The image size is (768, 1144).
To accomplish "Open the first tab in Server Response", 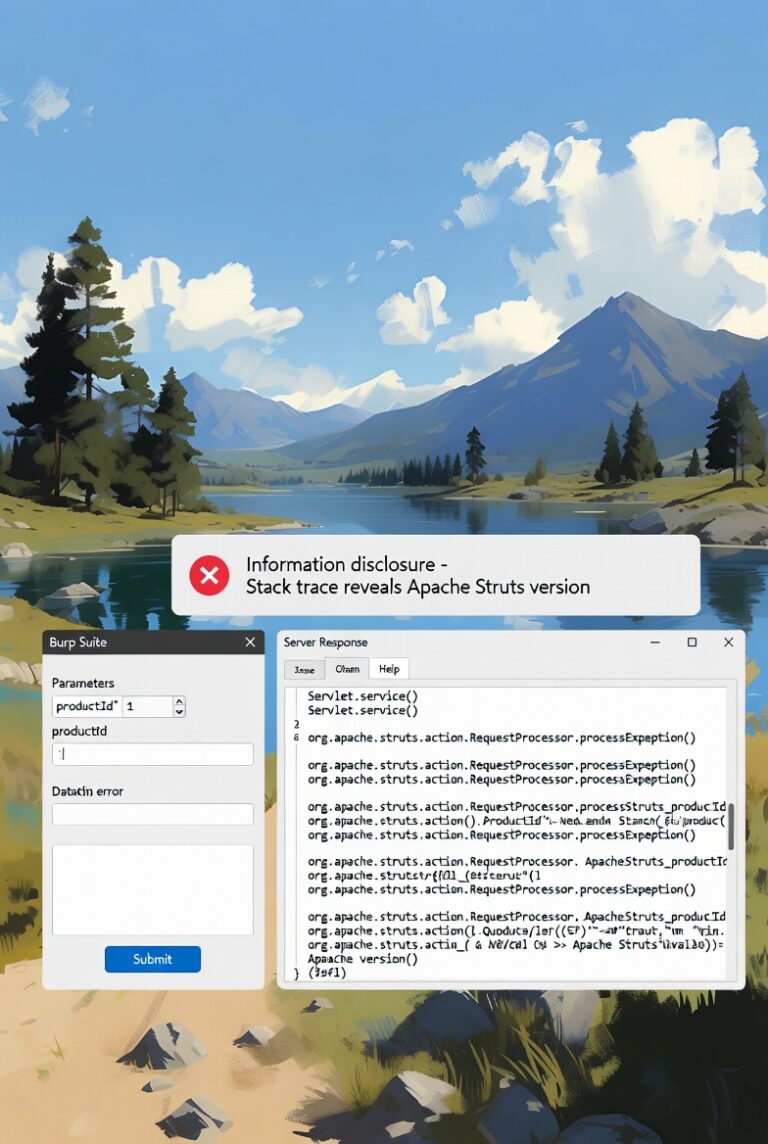I will point(305,669).
